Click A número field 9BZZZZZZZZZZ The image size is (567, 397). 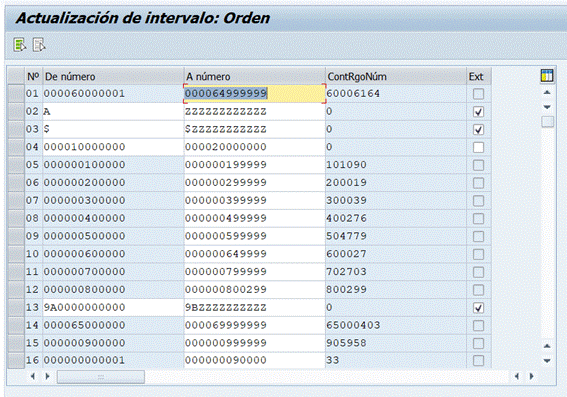[x=255, y=308]
